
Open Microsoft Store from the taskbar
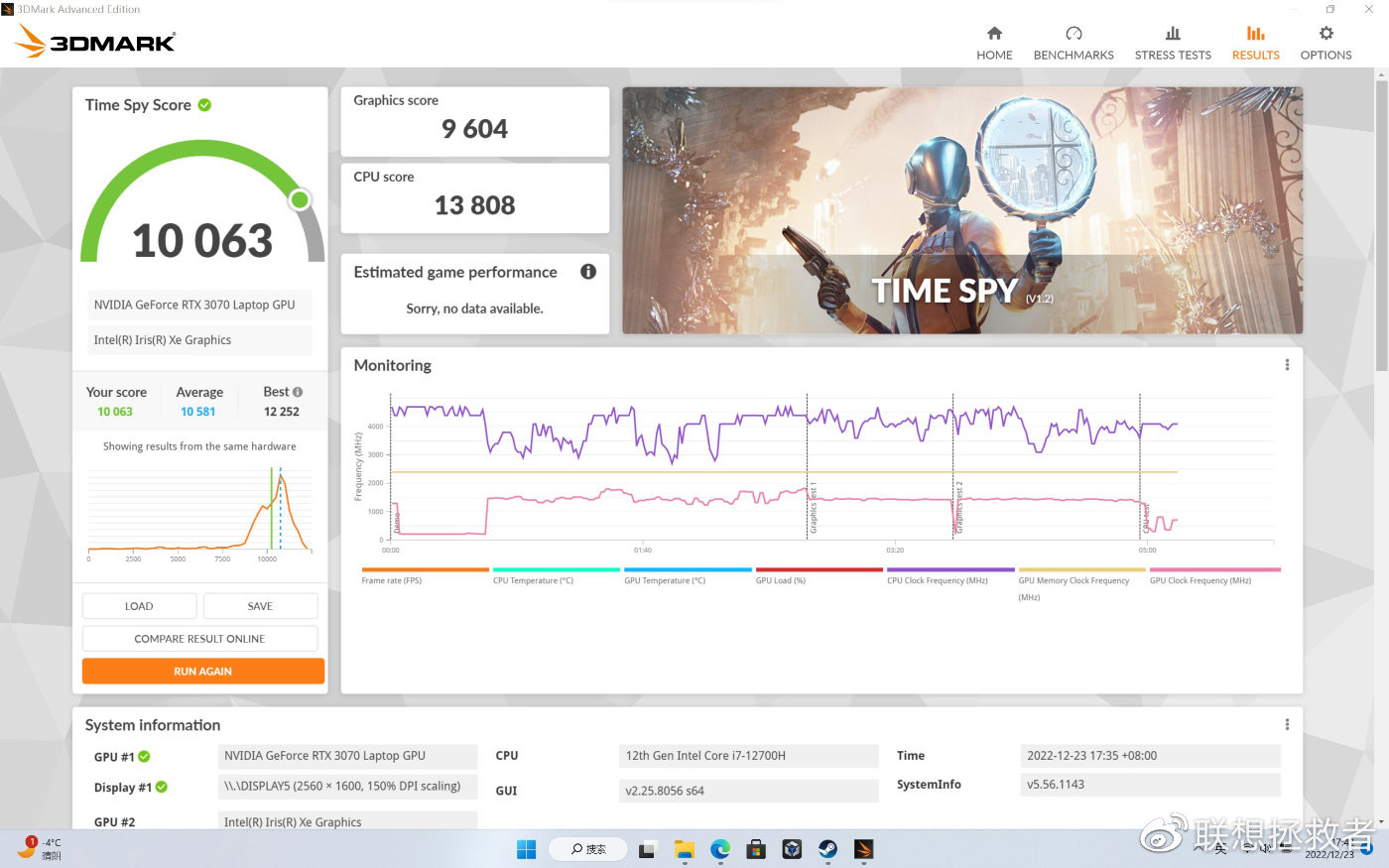tap(756, 849)
